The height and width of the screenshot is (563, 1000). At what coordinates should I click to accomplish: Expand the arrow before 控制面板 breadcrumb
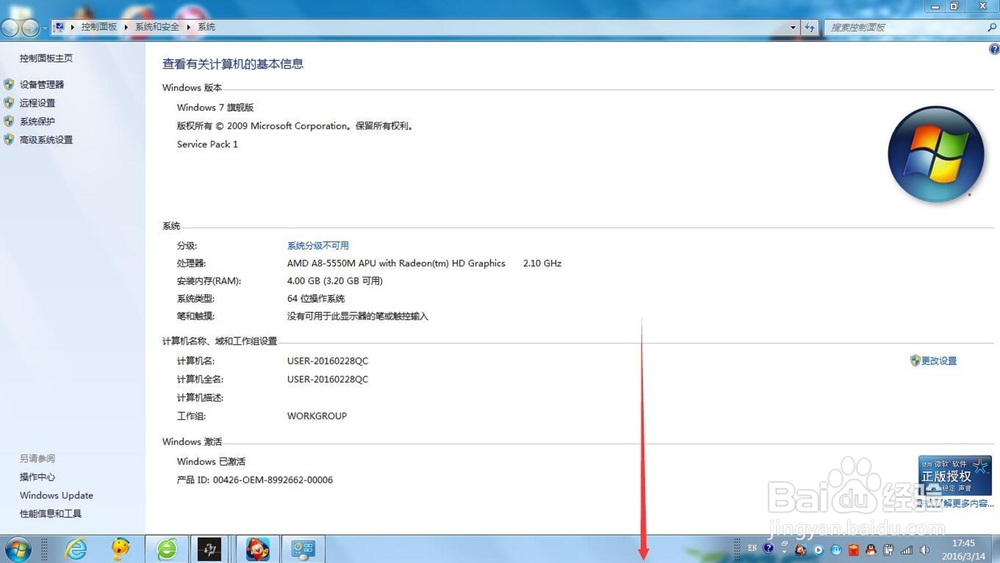[72, 27]
